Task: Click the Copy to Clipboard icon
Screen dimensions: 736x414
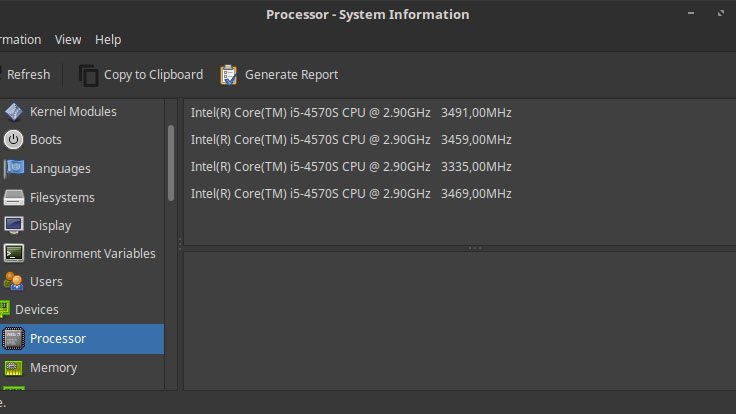Action: tap(88, 75)
